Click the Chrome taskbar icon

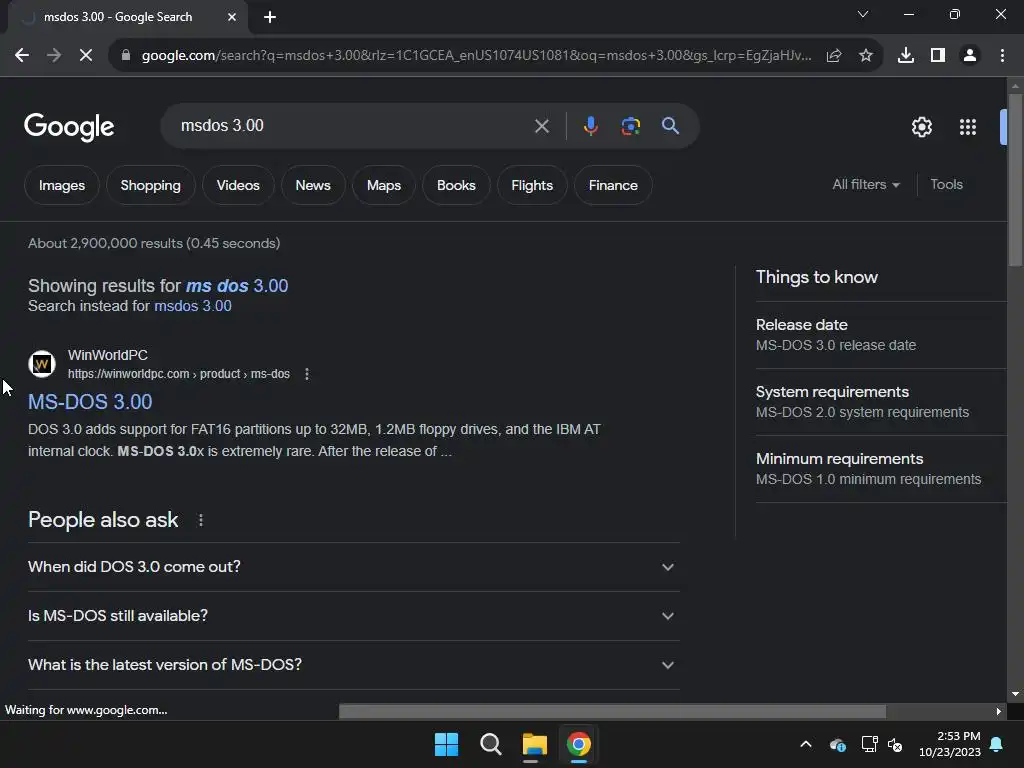(579, 744)
